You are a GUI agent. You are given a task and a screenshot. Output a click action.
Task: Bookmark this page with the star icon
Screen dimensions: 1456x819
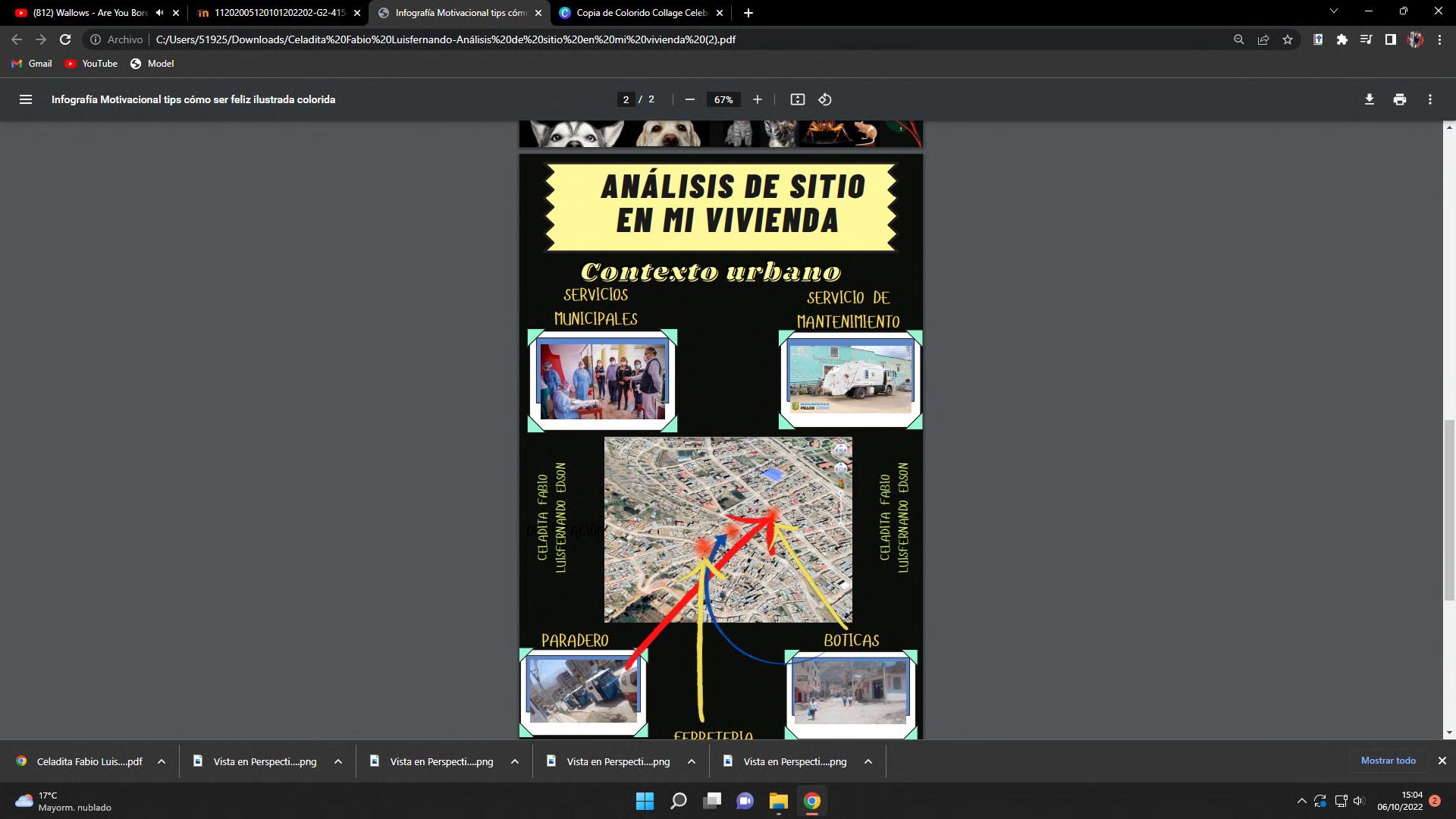pos(1287,39)
